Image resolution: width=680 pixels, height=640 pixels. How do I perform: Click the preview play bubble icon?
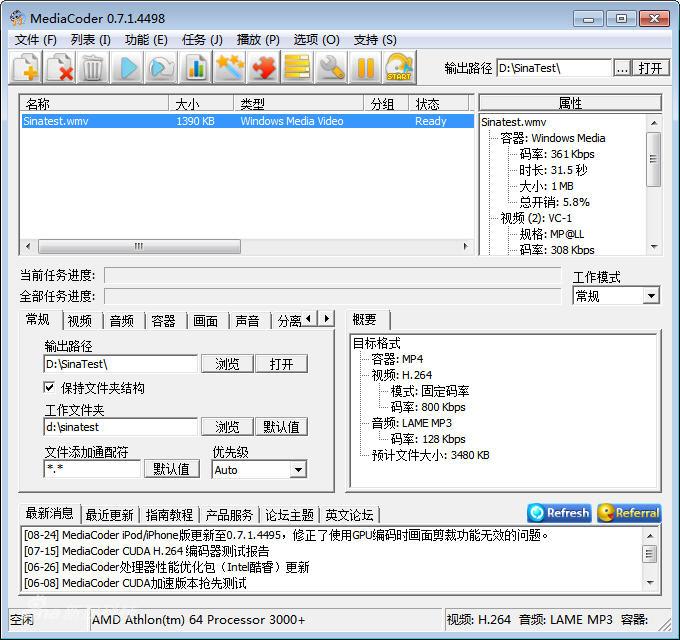click(x=161, y=67)
